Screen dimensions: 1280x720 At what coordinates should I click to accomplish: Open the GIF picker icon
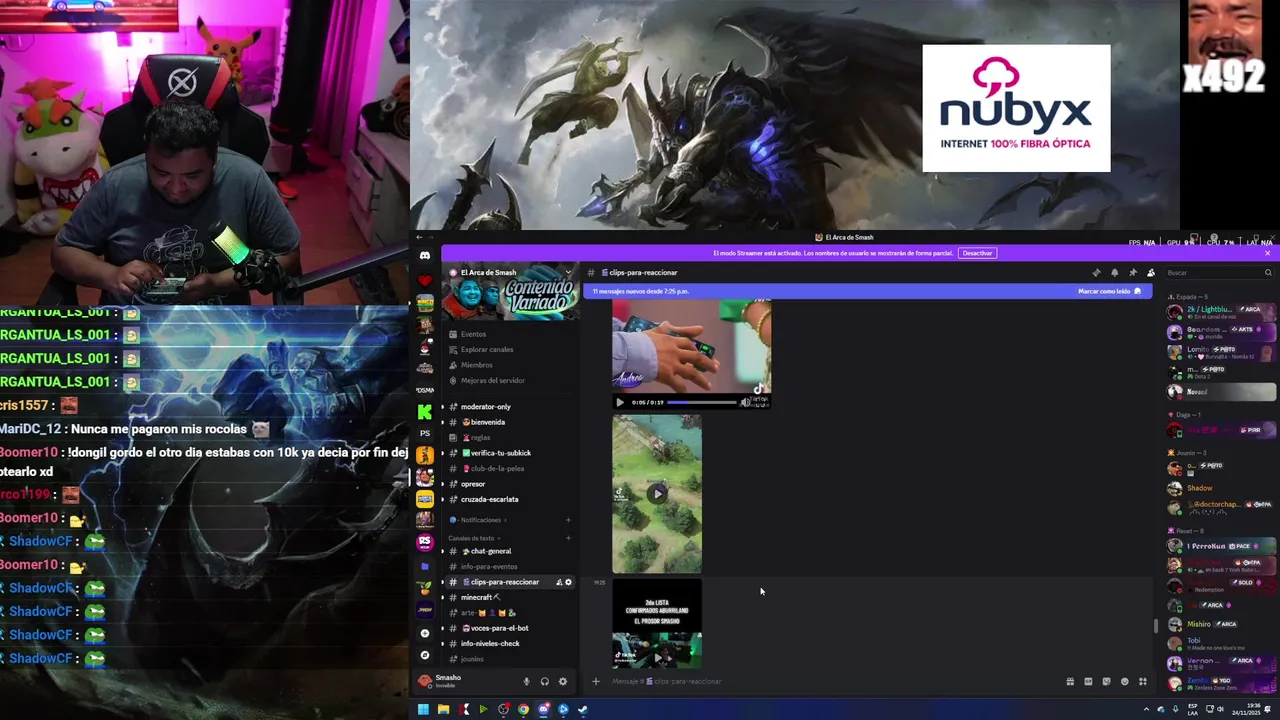[x=1088, y=681]
